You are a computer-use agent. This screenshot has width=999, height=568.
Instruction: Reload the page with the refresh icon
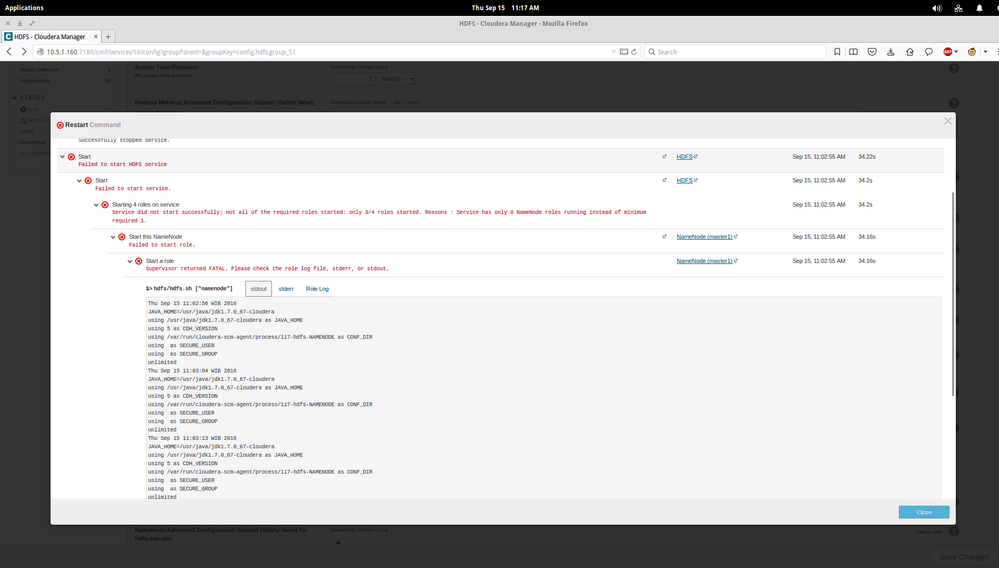[x=634, y=52]
